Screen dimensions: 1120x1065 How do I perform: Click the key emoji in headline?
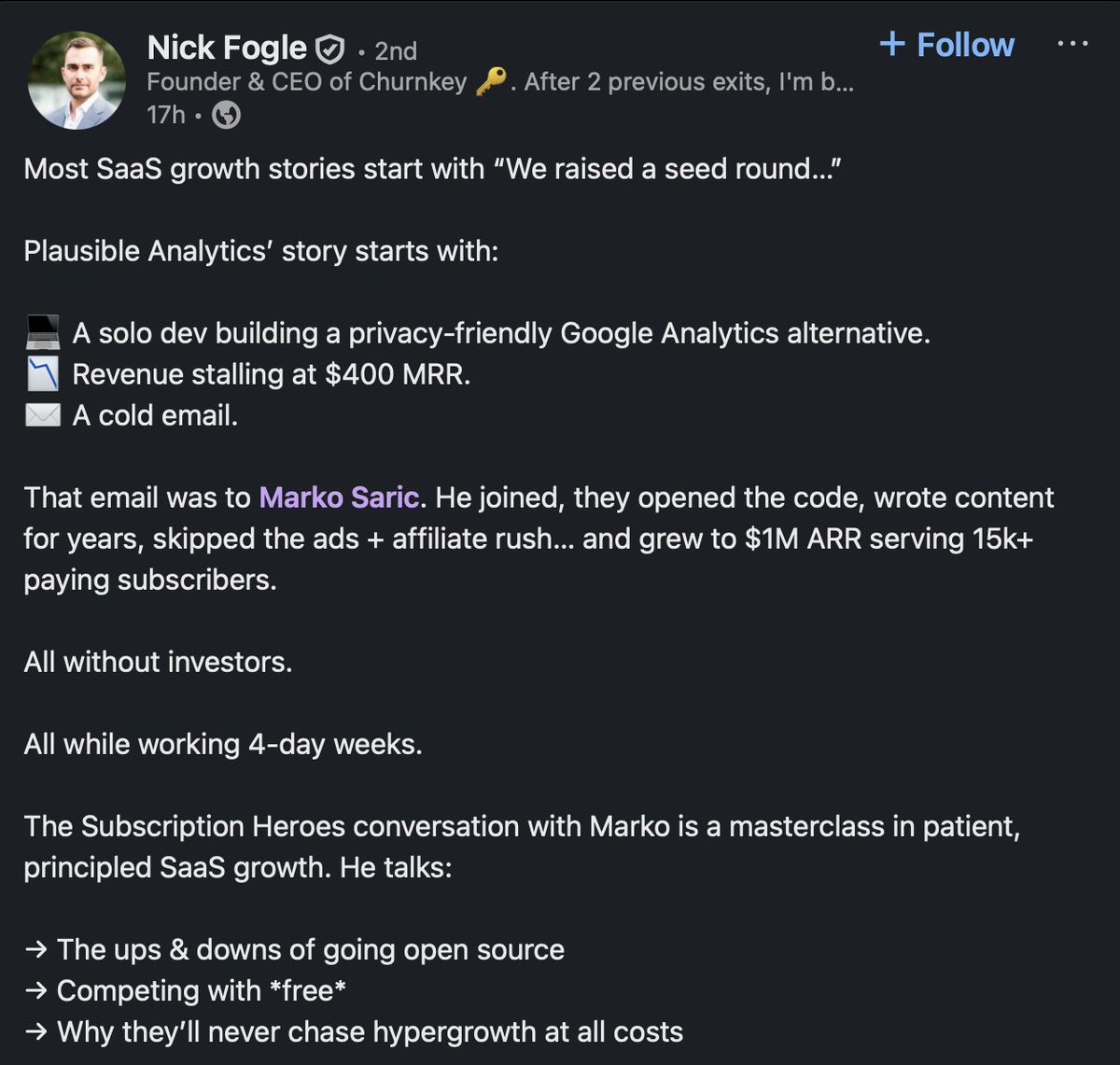pyautogui.click(x=489, y=83)
